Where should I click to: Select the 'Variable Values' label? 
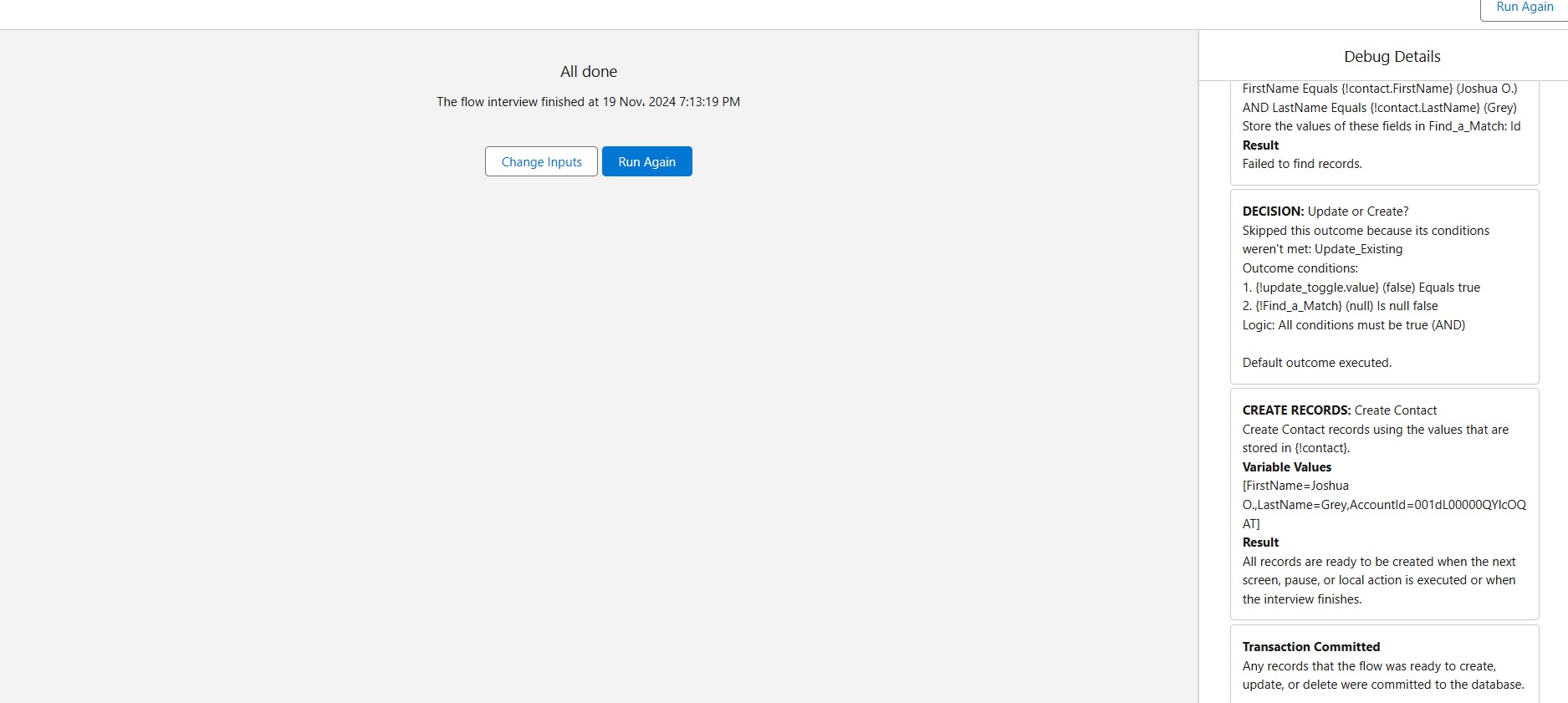tap(1286, 467)
